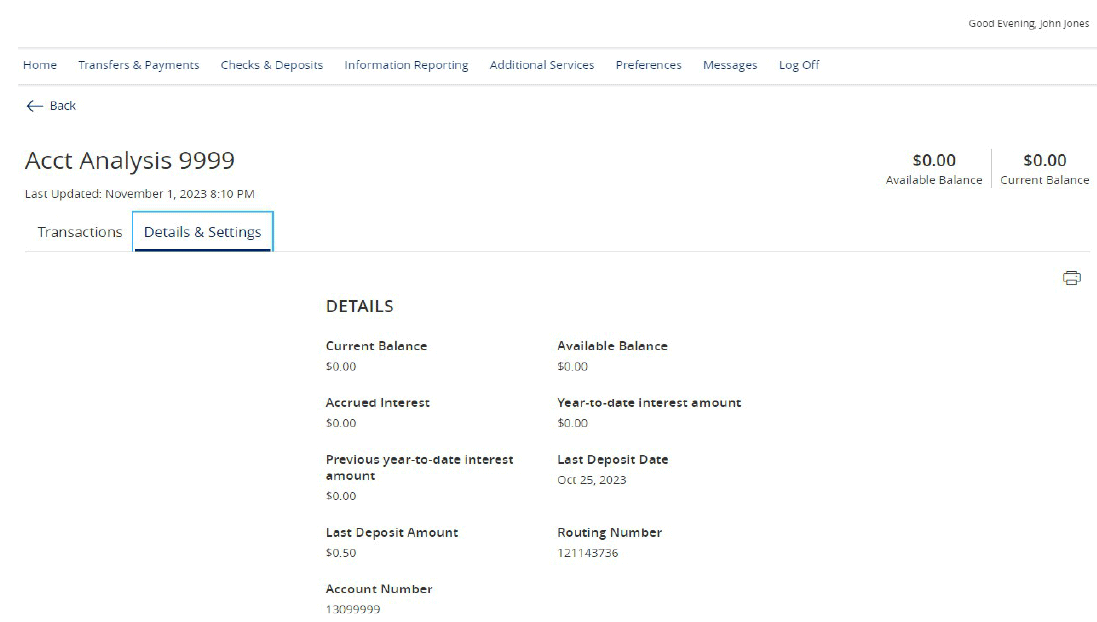Screen dimensions: 1097x622
Task: Click the Last Updated timestamp text
Action: tap(139, 194)
